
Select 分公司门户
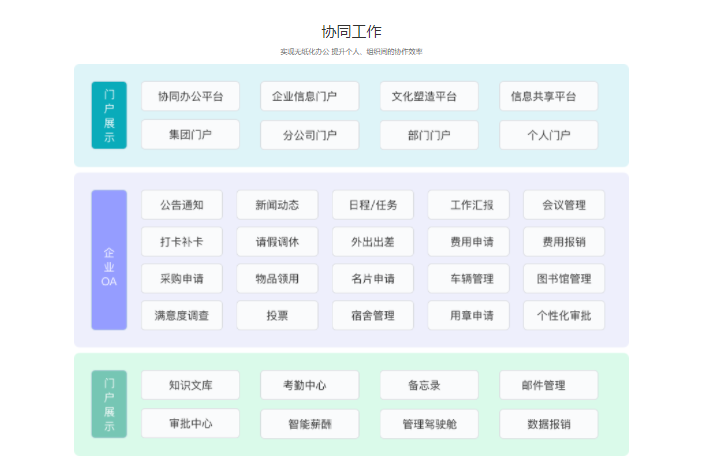[310, 135]
